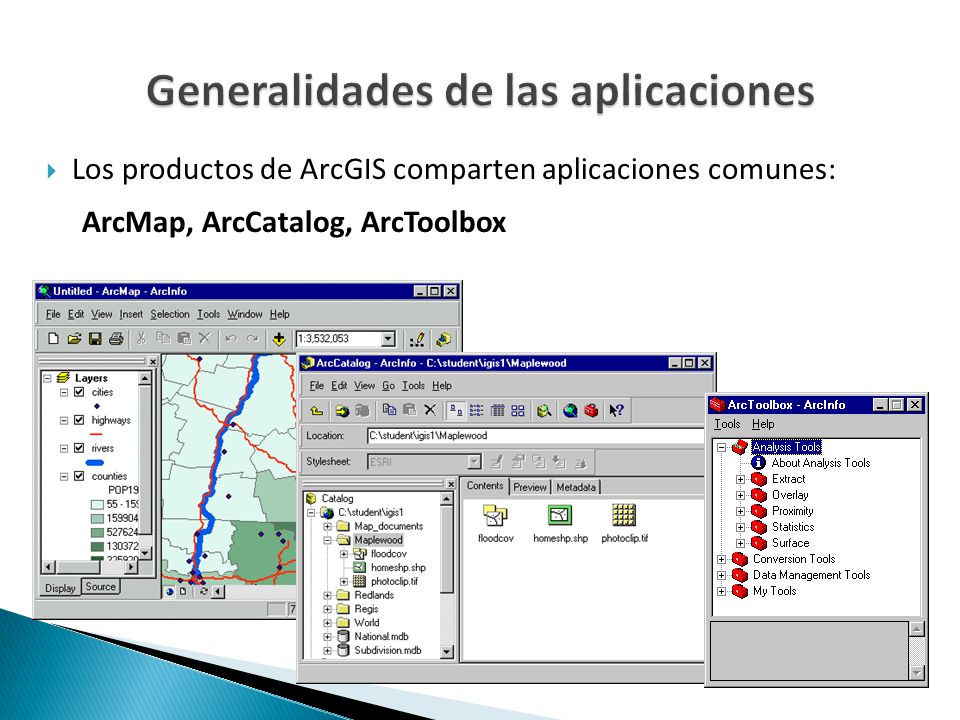Click New Map File icon in ArcMap toolbar
This screenshot has height=720, width=960.
click(53, 339)
